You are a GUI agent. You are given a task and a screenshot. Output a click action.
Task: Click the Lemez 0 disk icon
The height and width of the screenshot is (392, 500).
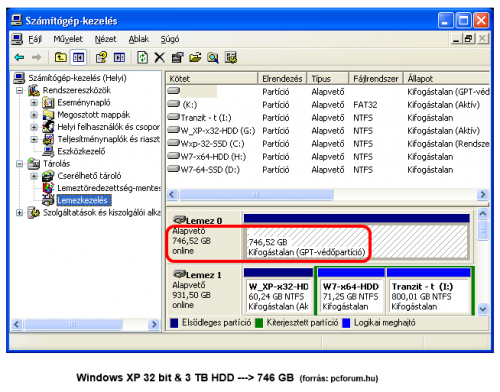click(x=180, y=220)
